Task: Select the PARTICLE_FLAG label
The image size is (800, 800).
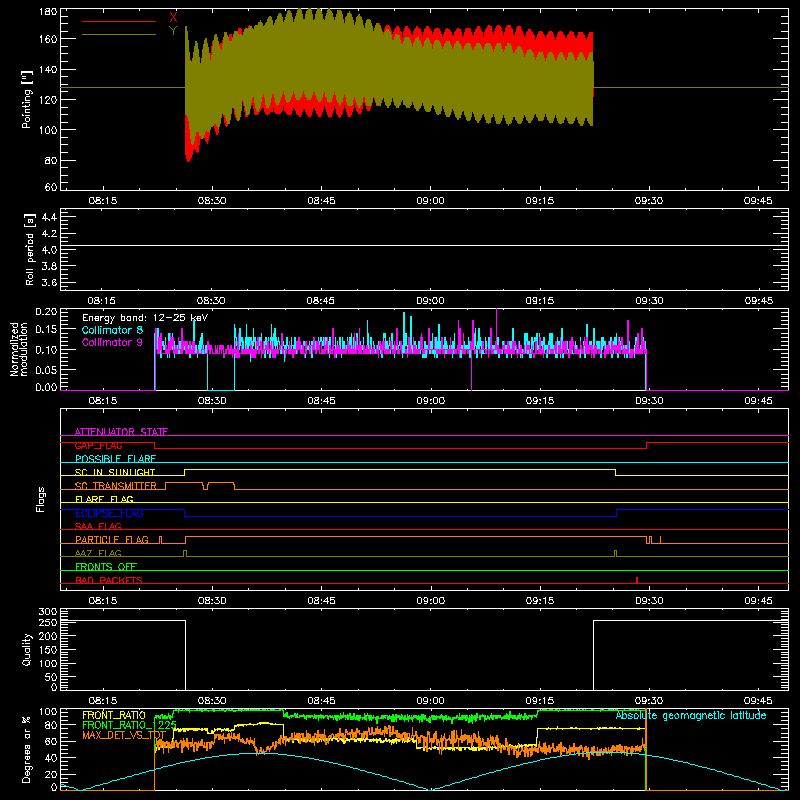Action: coord(112,540)
